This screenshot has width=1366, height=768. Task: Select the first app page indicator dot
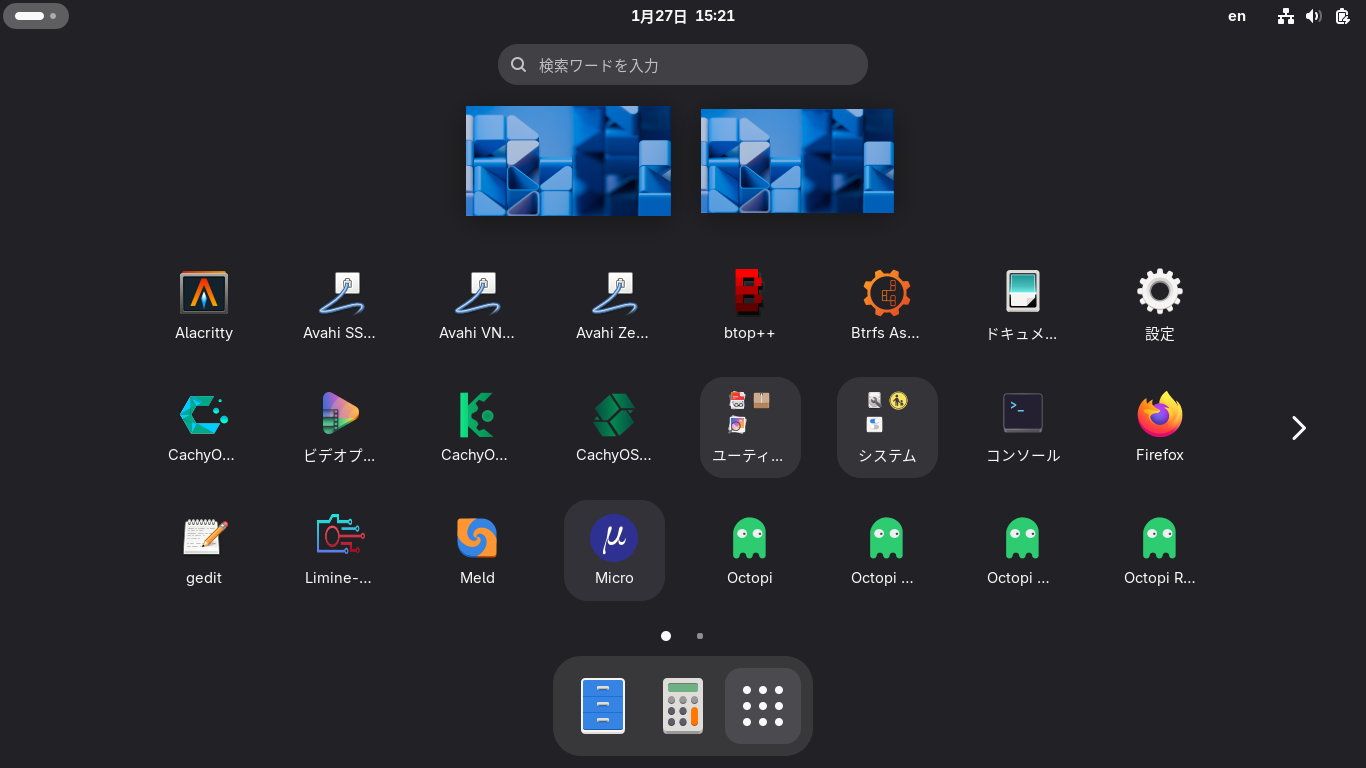coord(666,636)
